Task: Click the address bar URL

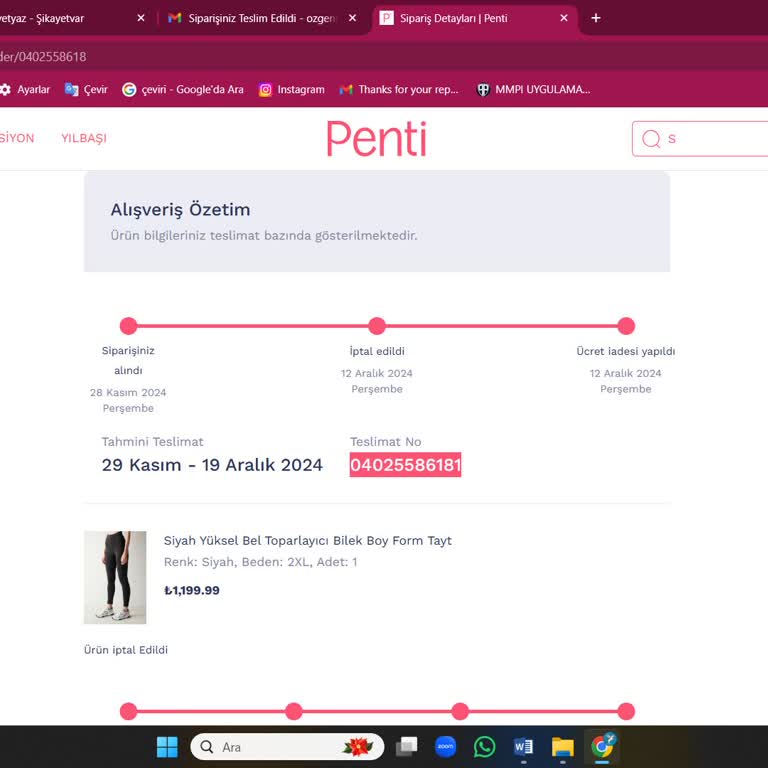Action: click(x=43, y=57)
